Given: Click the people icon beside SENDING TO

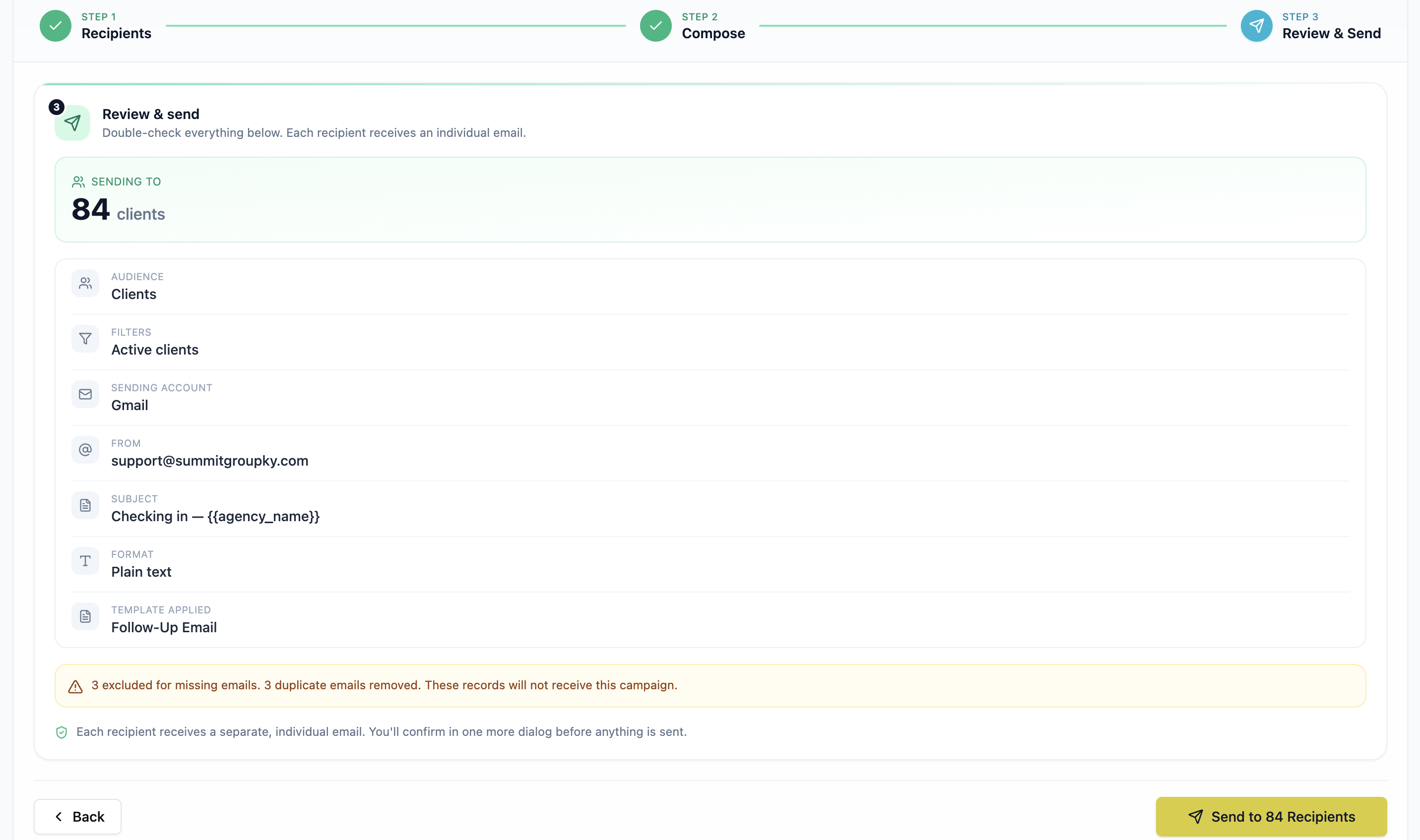Looking at the screenshot, I should [x=78, y=181].
